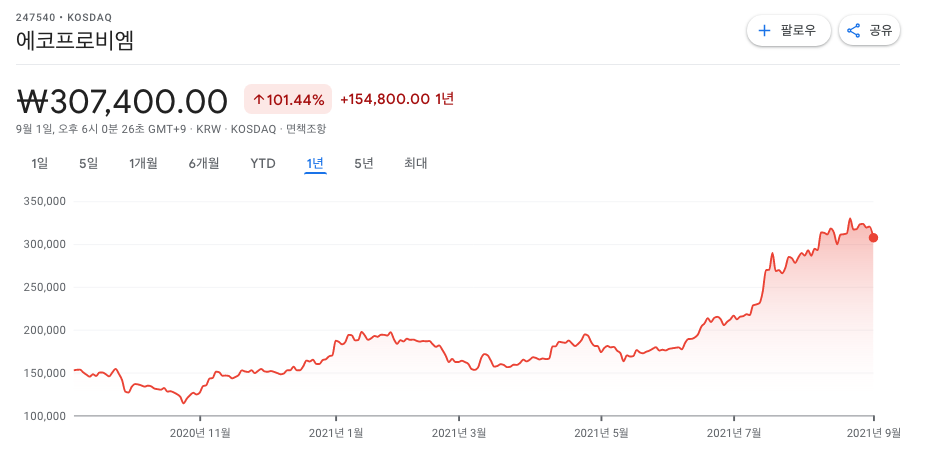The image size is (930, 451).
Task: Click the plus icon on Follow button
Action: 765,31
